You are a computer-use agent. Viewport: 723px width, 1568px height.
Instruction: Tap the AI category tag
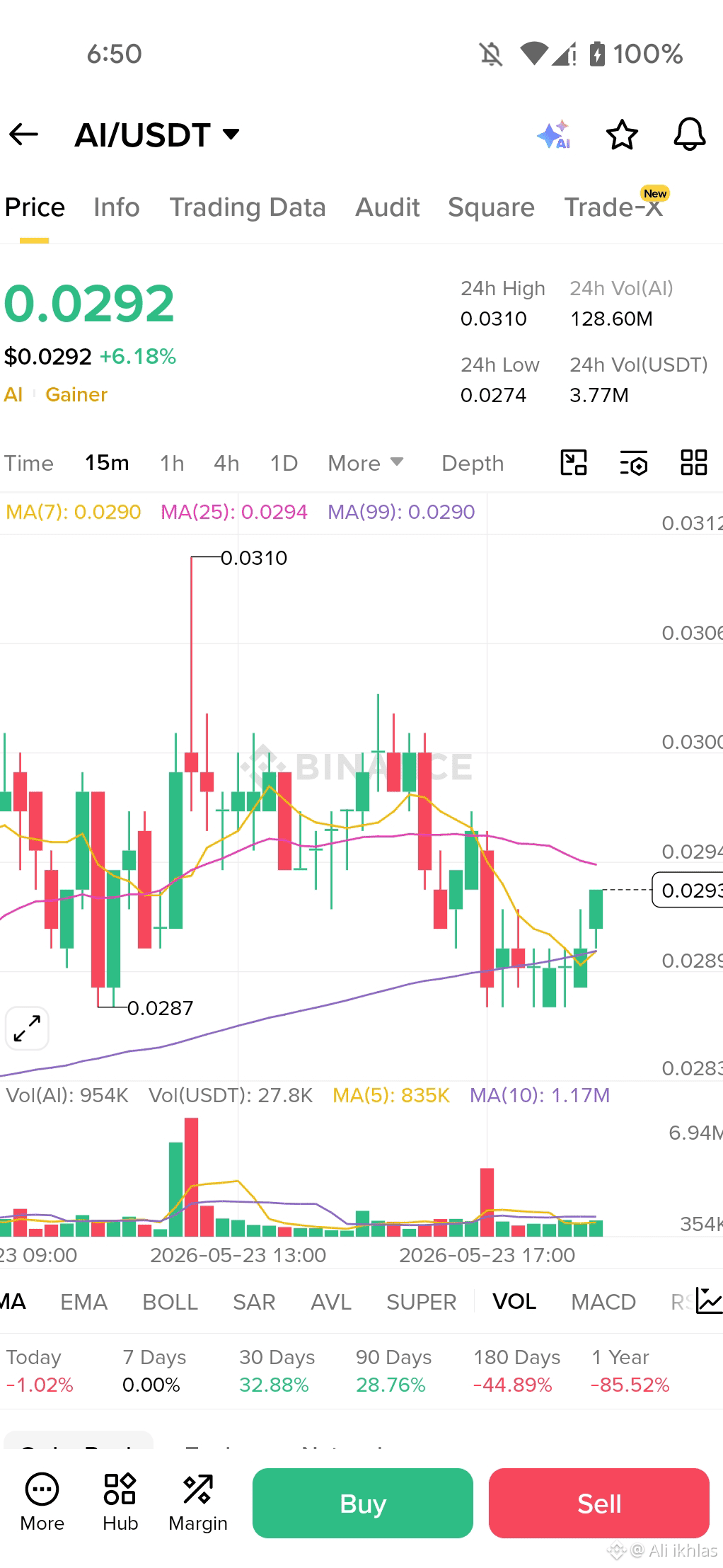(13, 394)
